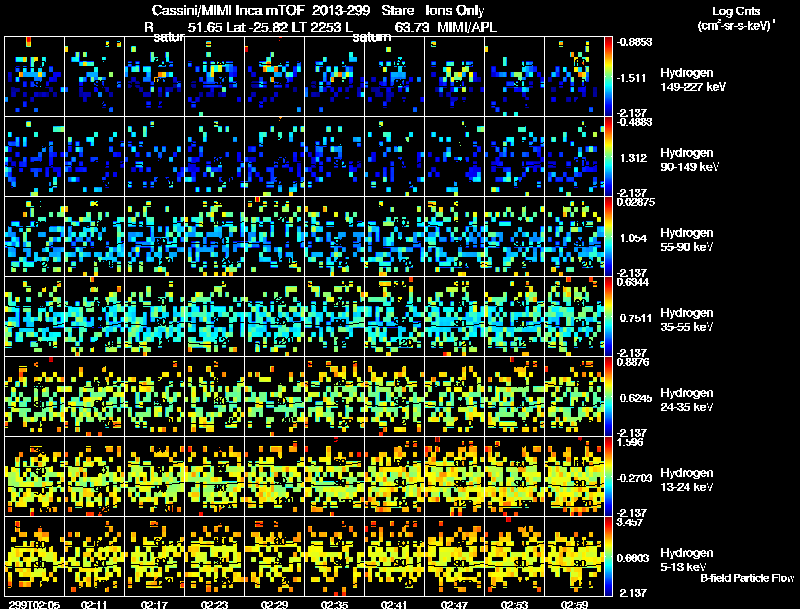The height and width of the screenshot is (609, 800).
Task: Click the '0.6603' colorbar value
Action: [634, 559]
